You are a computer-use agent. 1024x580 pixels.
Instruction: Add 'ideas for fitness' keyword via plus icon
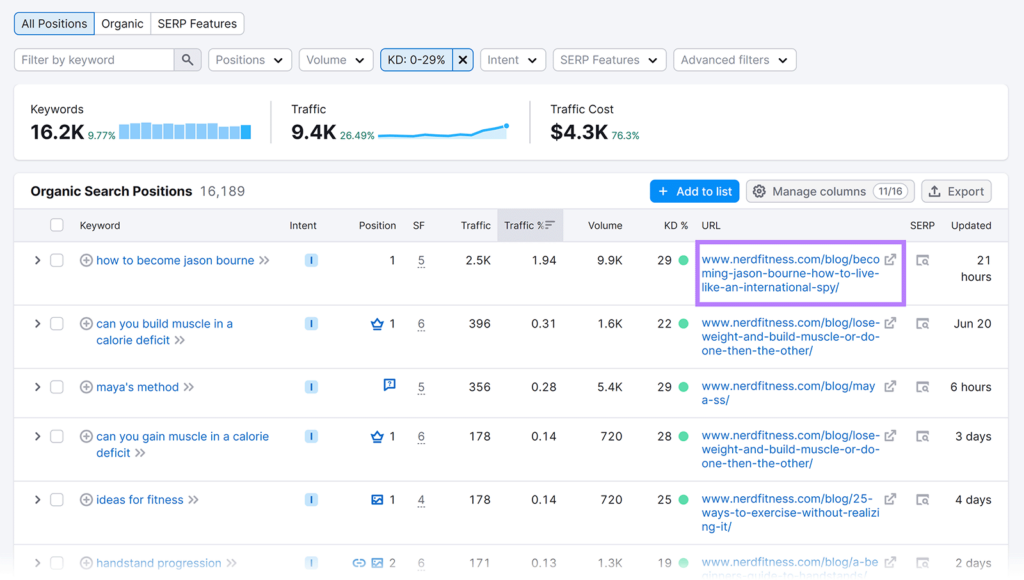[86, 500]
